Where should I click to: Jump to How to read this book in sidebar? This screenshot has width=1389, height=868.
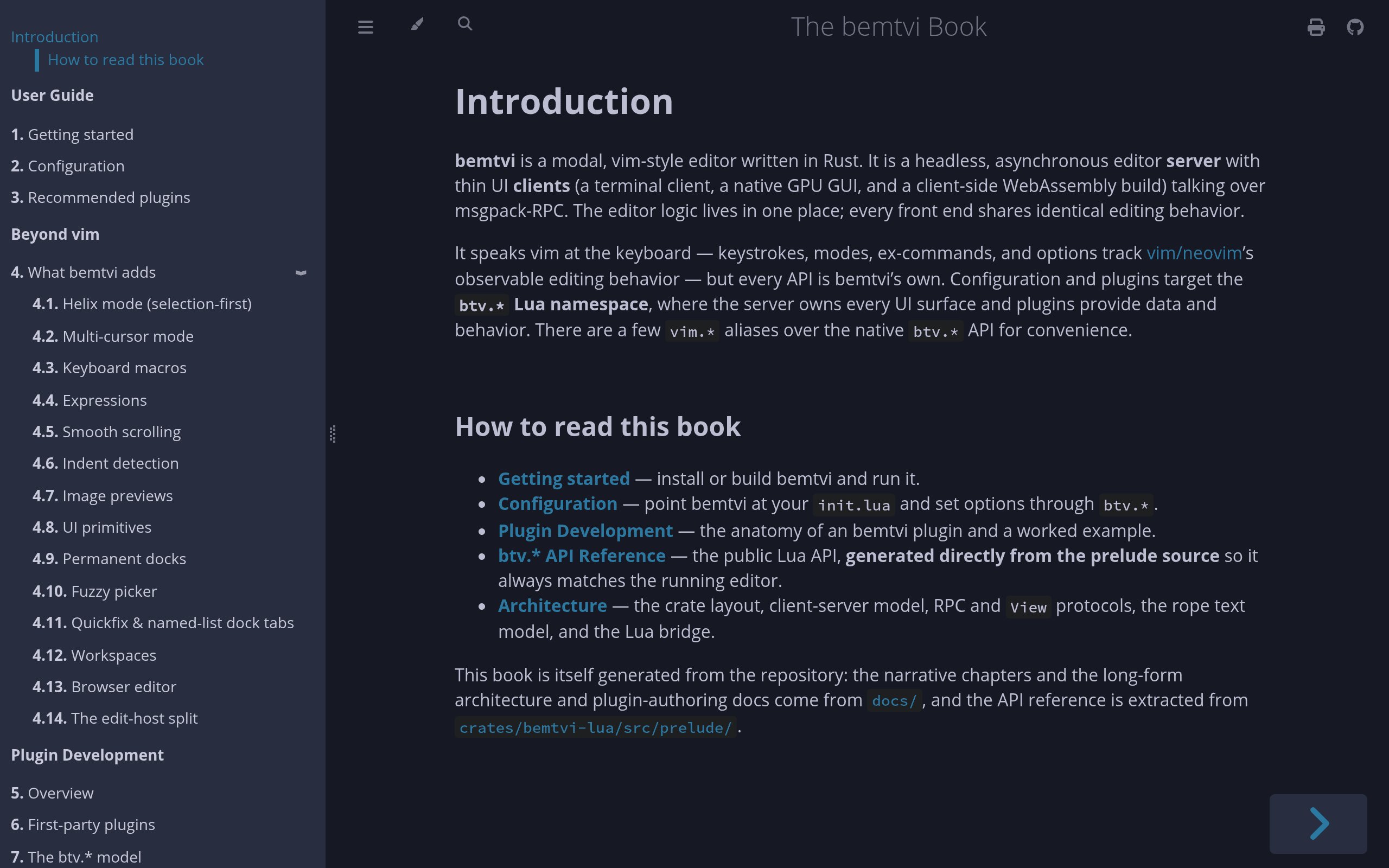[x=126, y=60]
